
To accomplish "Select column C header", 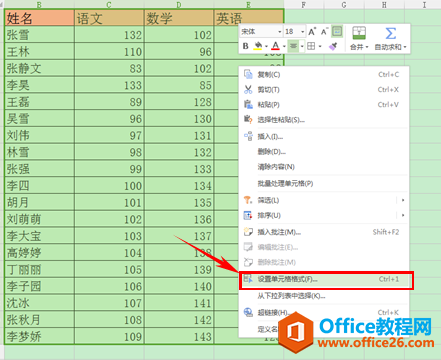I will (109, 4).
